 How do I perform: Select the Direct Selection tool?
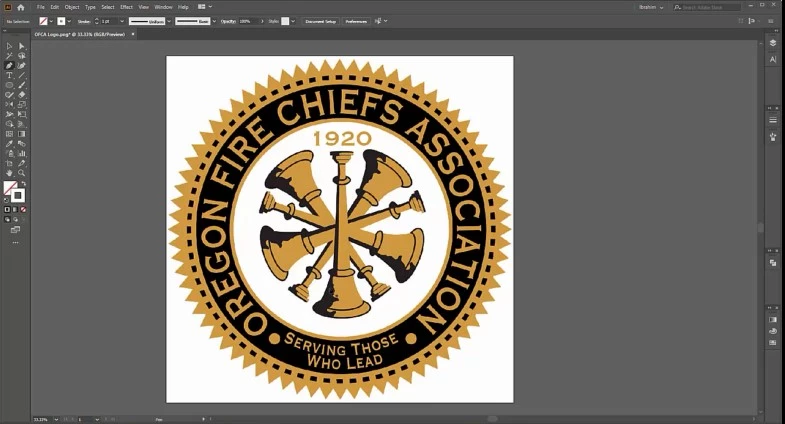point(22,46)
